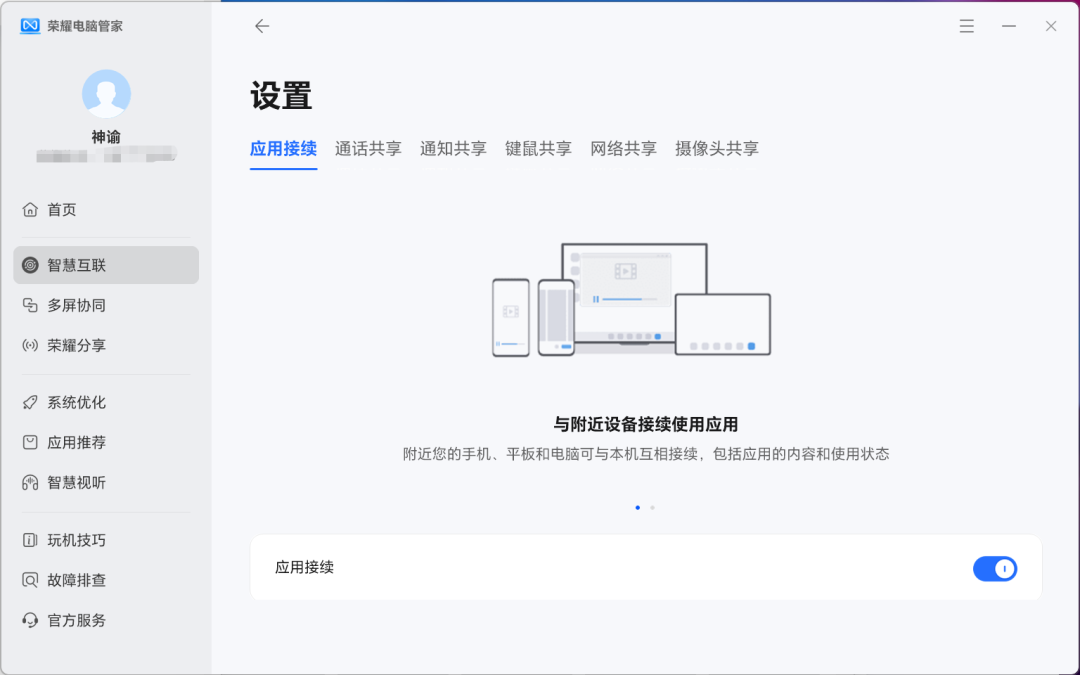Open the 通知共享 tab
Image resolution: width=1080 pixels, height=675 pixels.
(453, 149)
